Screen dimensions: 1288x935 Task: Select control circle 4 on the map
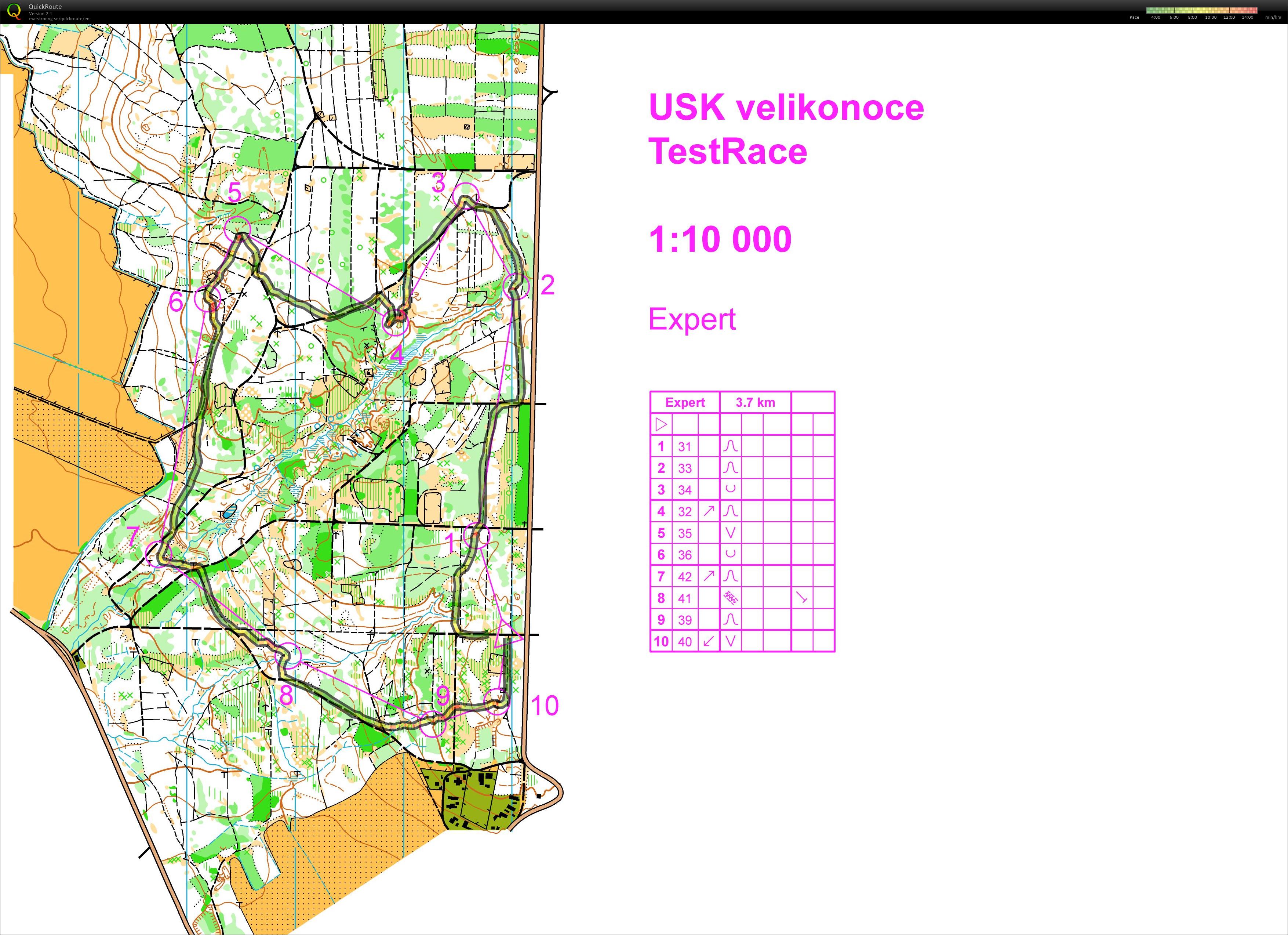[395, 323]
